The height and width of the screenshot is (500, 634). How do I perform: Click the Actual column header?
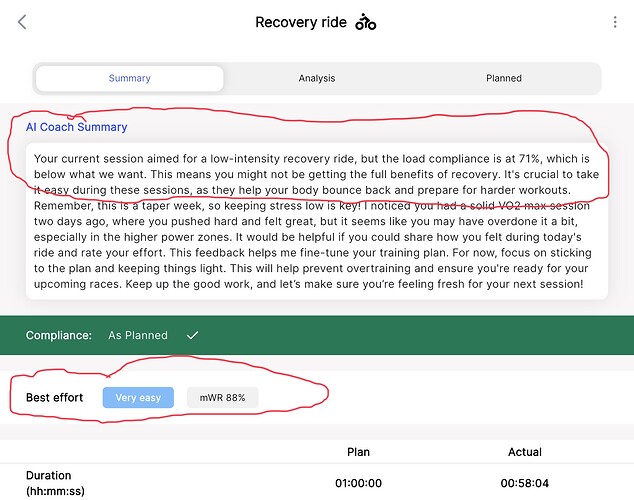525,452
